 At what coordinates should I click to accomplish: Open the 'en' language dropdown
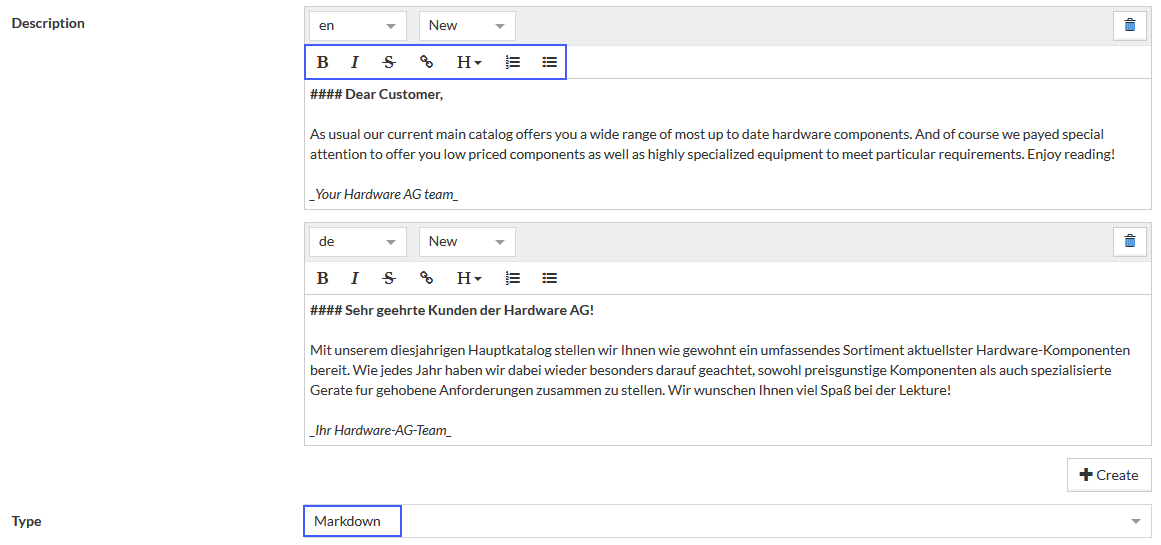[x=358, y=25]
